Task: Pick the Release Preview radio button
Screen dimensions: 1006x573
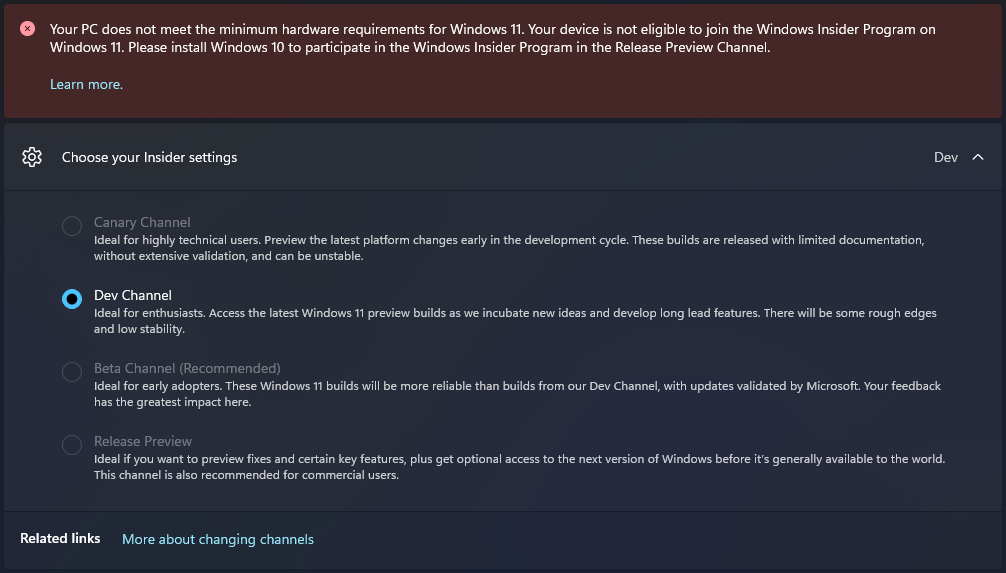Action: click(72, 445)
